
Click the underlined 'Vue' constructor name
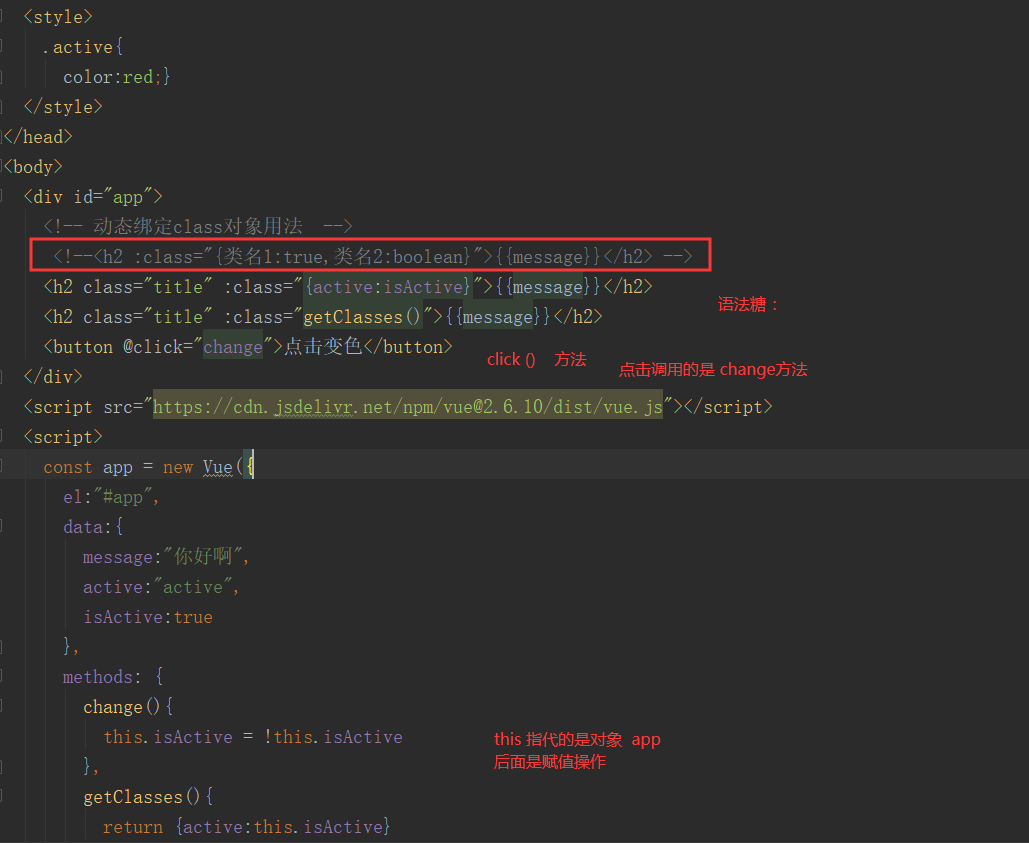point(218,467)
